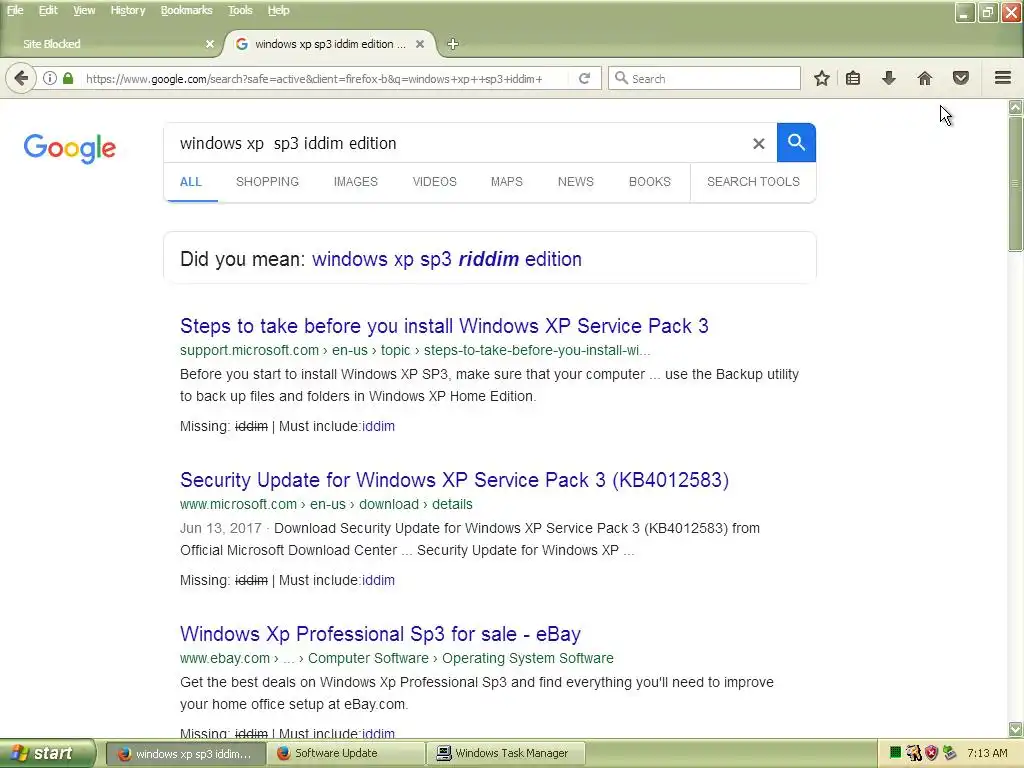
Task: Switch to VIDEOS results
Action: [x=434, y=182]
